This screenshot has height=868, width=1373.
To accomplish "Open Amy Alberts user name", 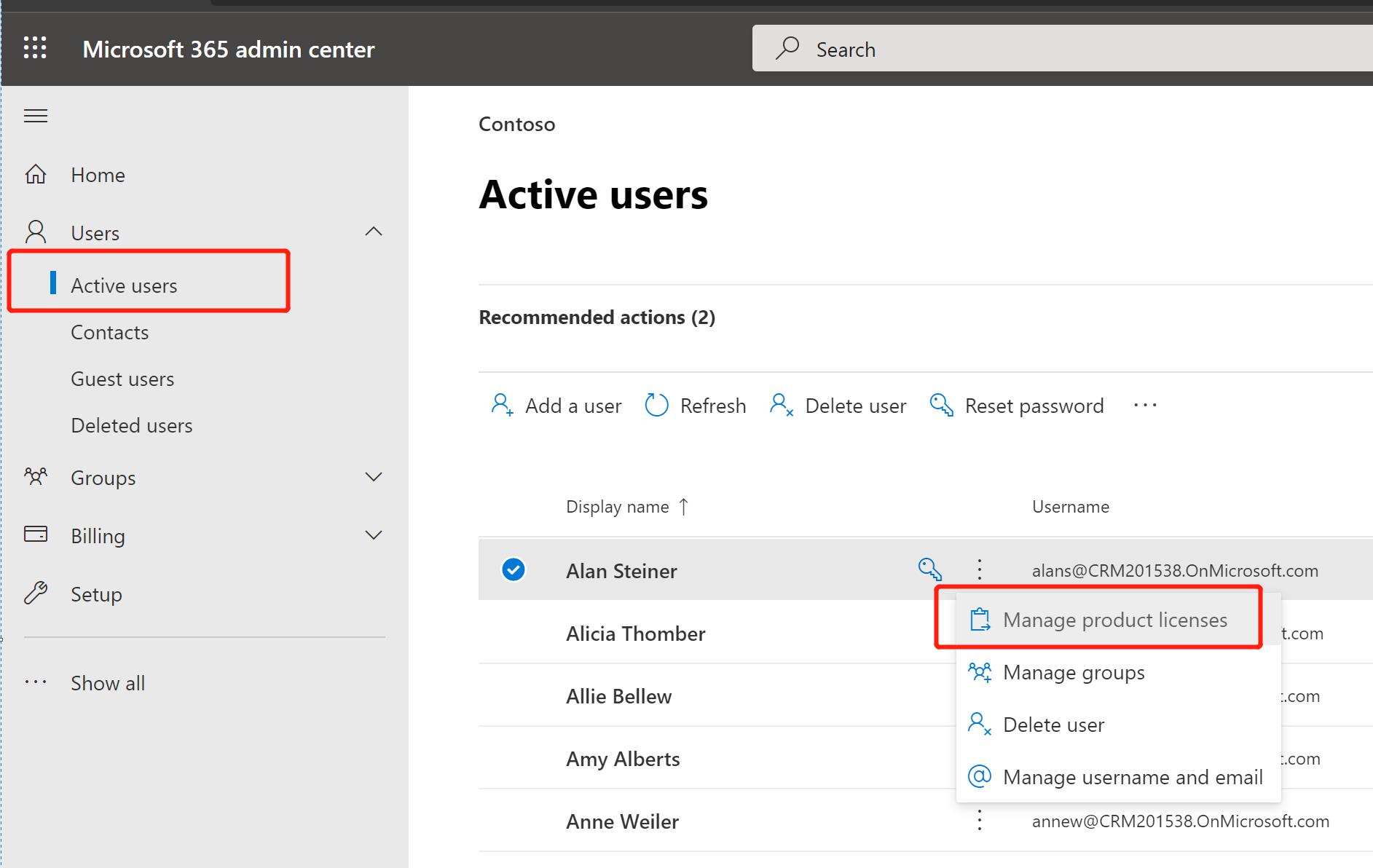I will (623, 759).
